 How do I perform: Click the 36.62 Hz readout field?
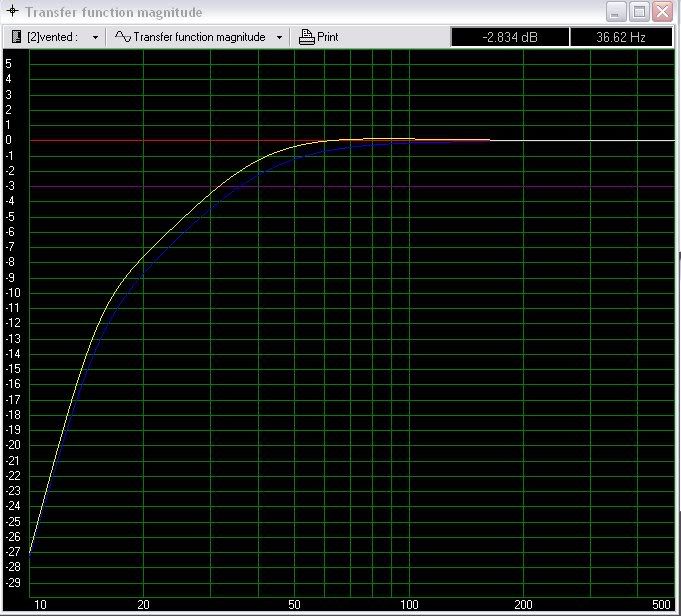[x=621, y=37]
